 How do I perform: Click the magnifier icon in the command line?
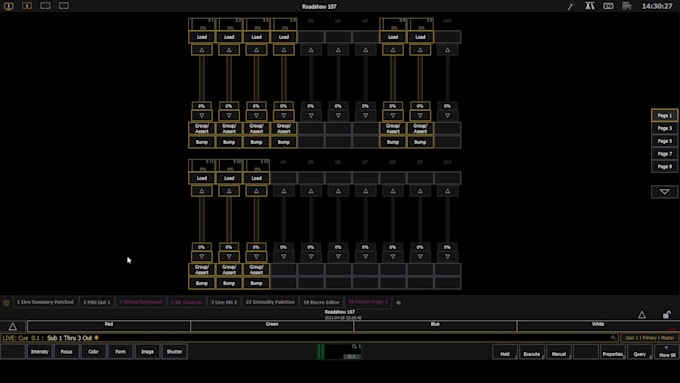pos(613,337)
